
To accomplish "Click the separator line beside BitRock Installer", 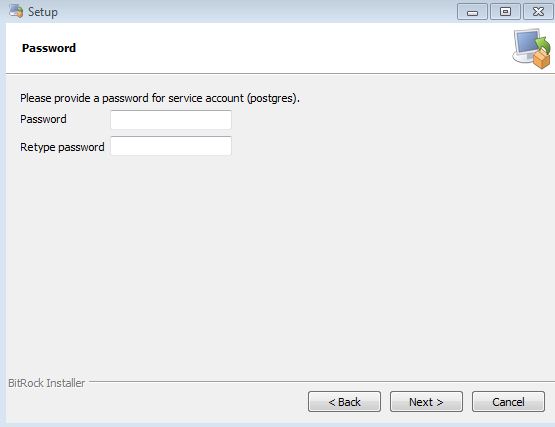I will point(321,382).
